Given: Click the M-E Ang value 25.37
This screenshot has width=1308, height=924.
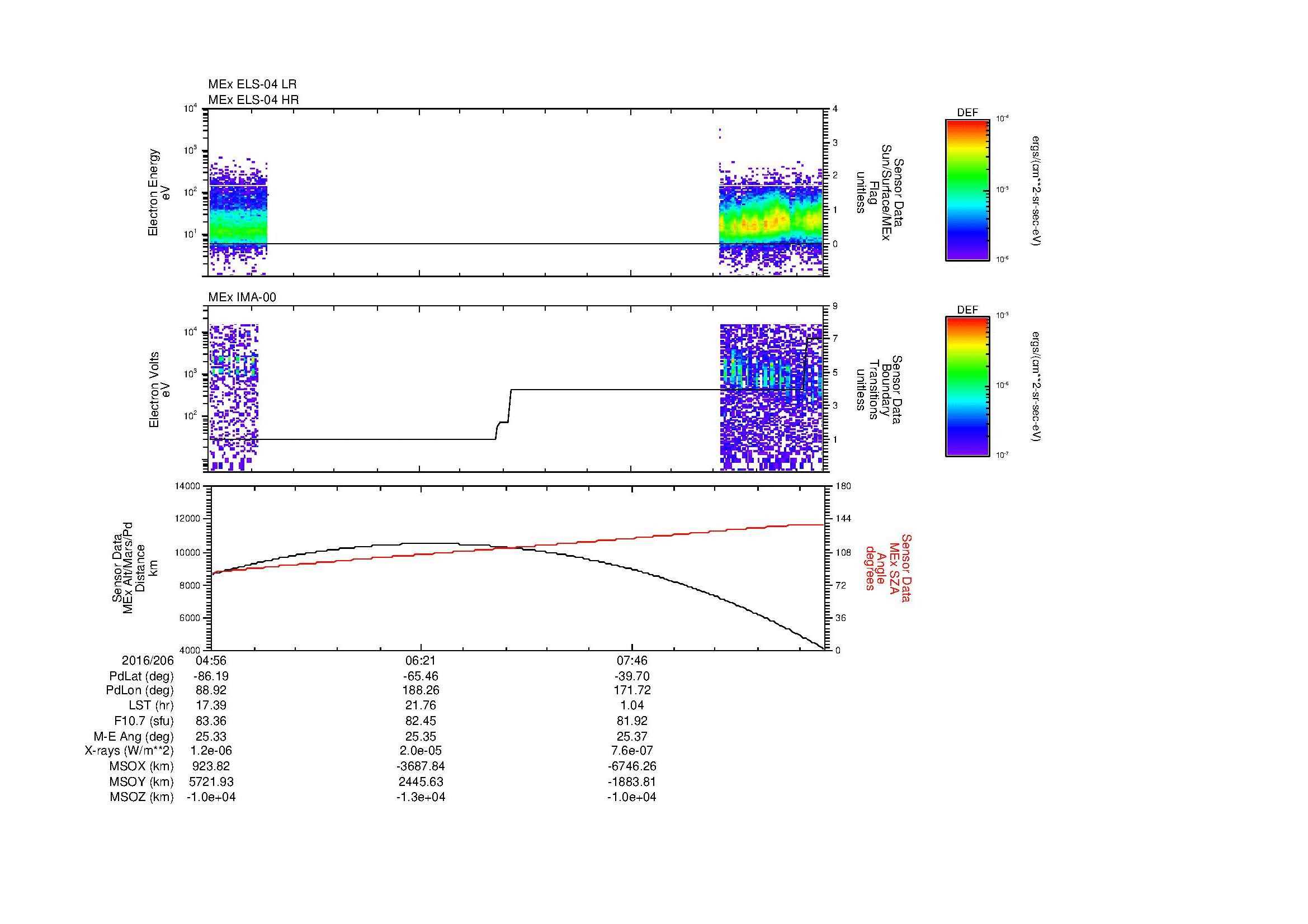Looking at the screenshot, I should pyautogui.click(x=632, y=737).
